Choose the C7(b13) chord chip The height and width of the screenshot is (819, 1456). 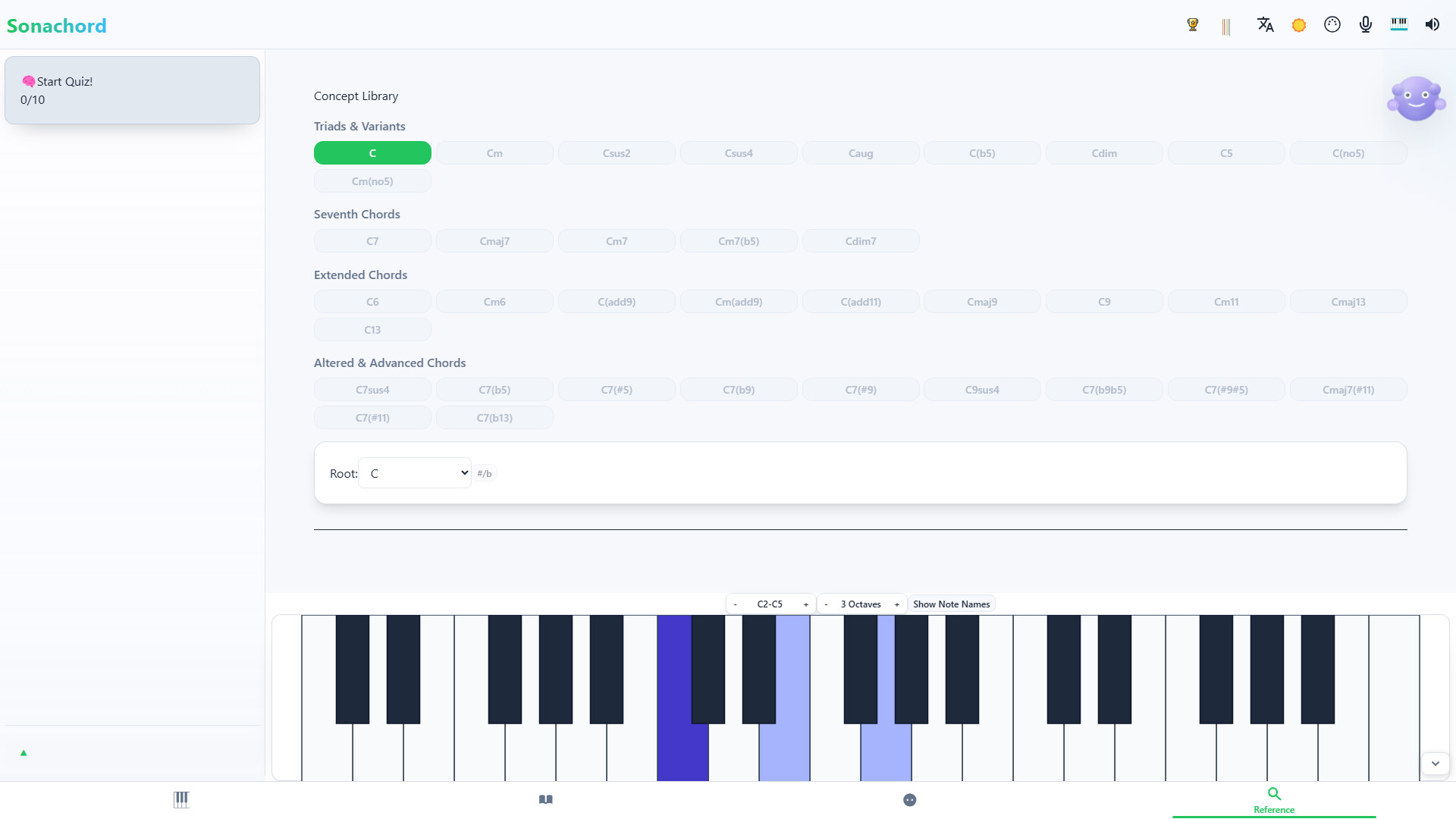click(x=494, y=418)
